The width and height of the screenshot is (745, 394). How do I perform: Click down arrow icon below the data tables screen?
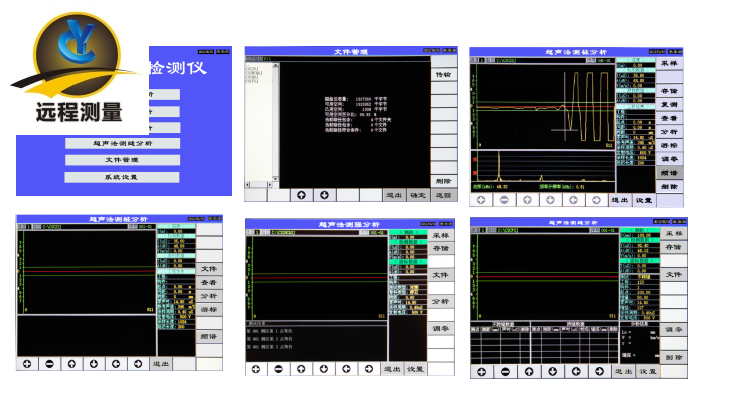[x=553, y=372]
